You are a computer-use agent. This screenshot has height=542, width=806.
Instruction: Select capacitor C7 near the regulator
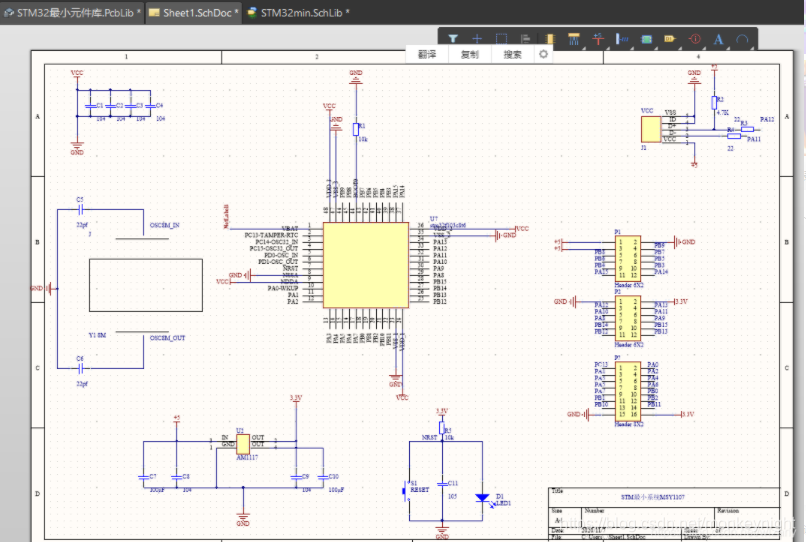[143, 477]
